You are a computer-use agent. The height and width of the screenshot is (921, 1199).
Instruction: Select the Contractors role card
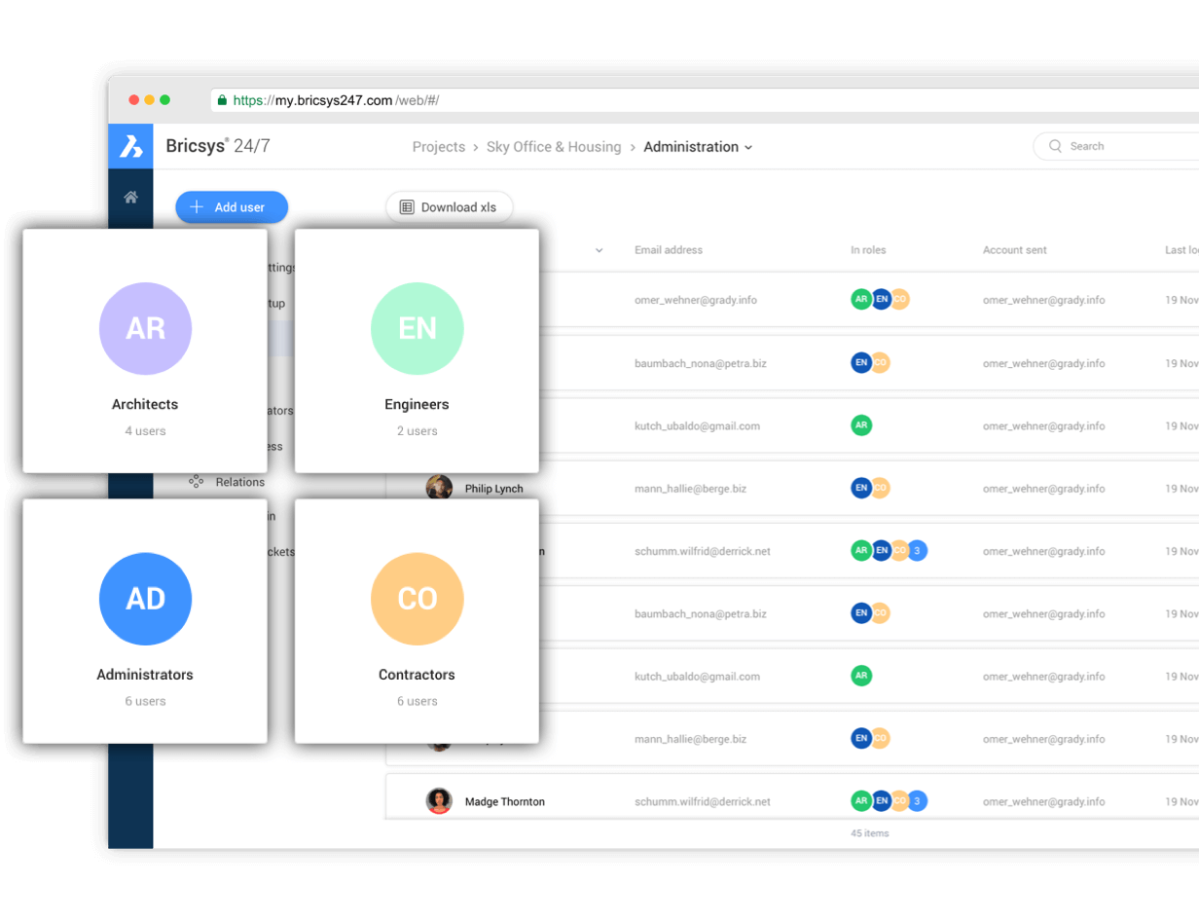pos(417,621)
